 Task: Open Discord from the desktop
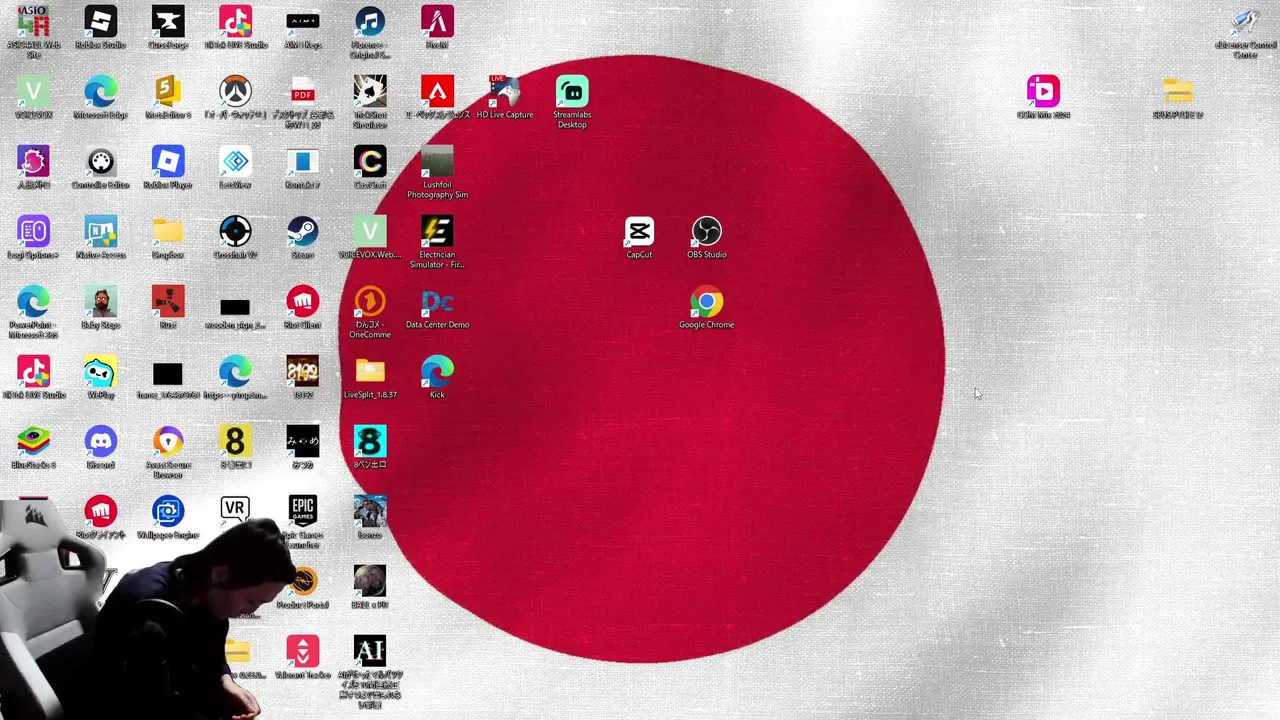[100, 442]
